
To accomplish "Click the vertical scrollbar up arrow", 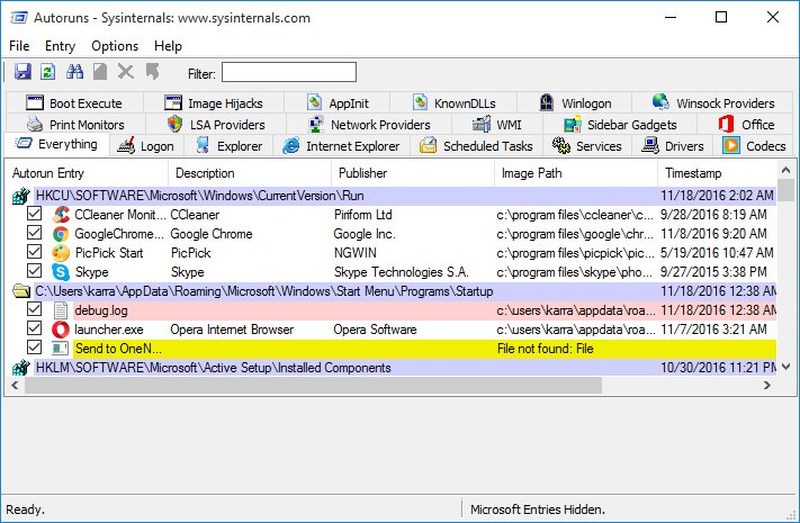I will click(x=786, y=170).
